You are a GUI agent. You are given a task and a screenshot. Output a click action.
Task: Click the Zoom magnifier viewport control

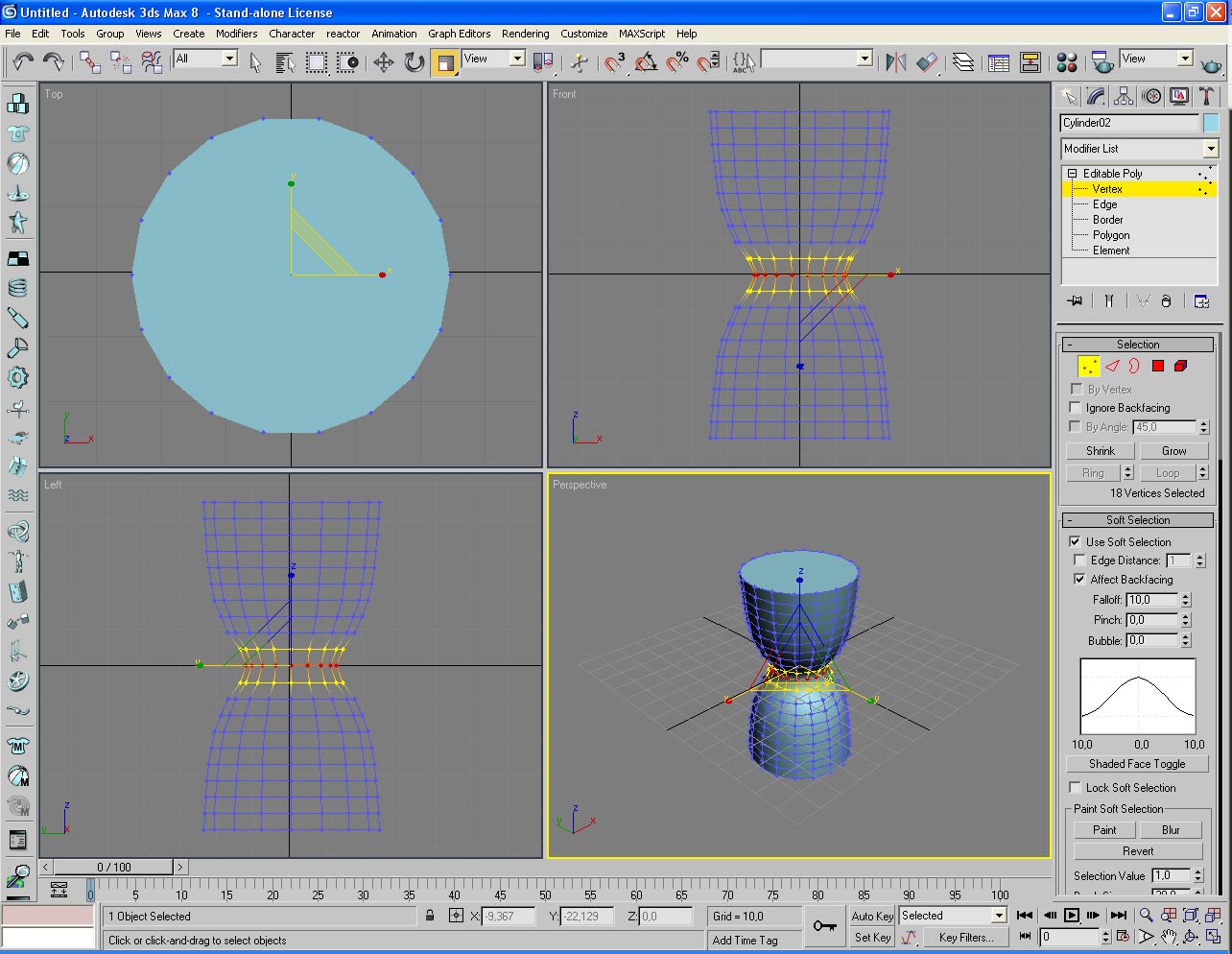pyautogui.click(x=1146, y=916)
